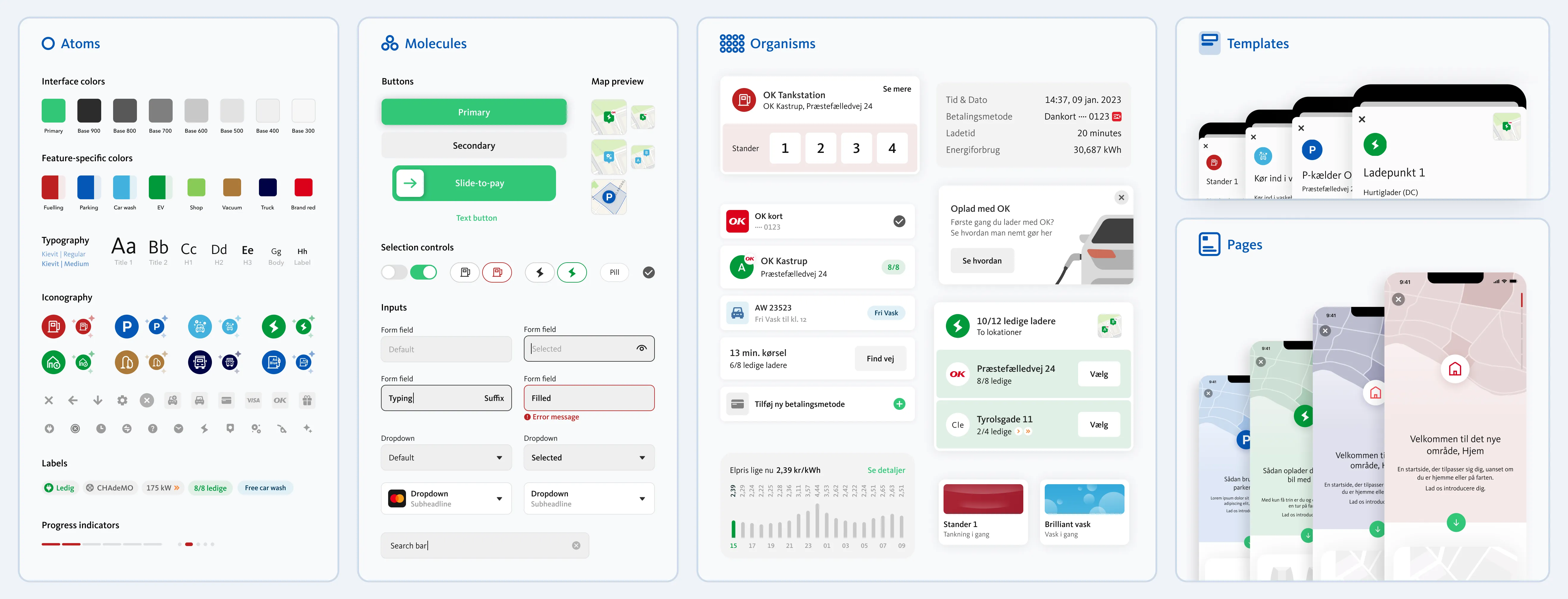Screen dimensions: 1568x599
Task: Click the Se detaljer link on Elpris card
Action: (886, 470)
